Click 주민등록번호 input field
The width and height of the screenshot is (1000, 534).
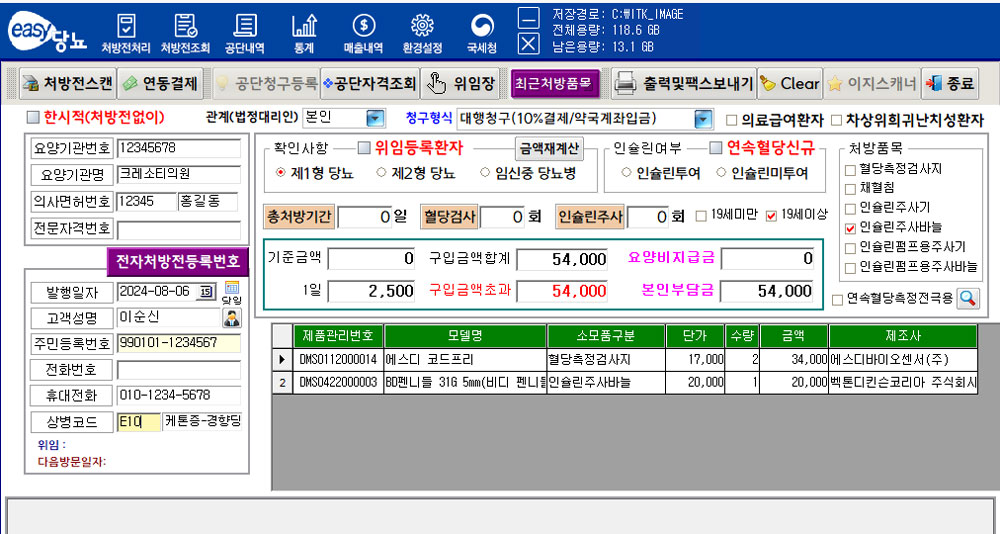pyautogui.click(x=179, y=343)
